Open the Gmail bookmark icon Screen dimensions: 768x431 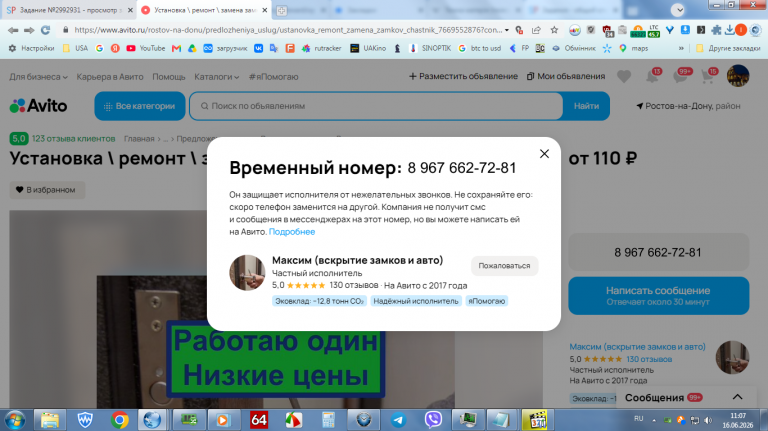176,48
